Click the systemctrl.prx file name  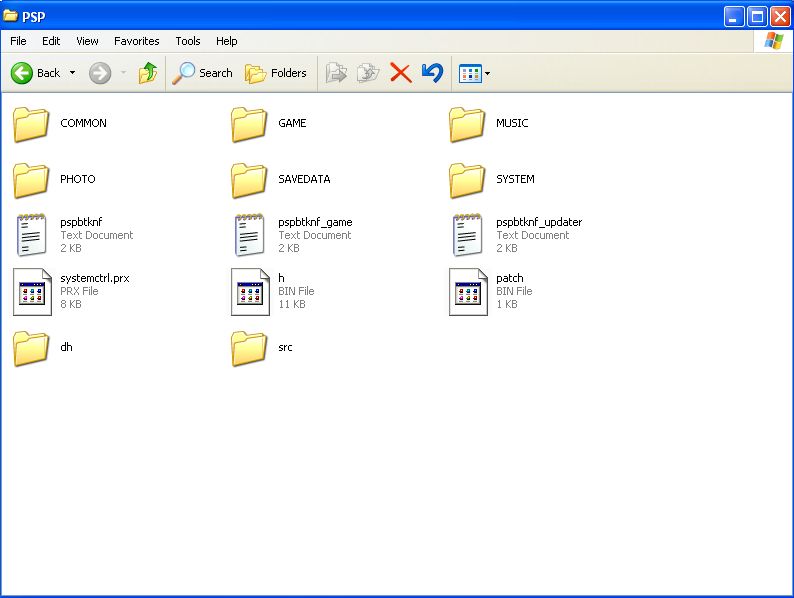95,278
